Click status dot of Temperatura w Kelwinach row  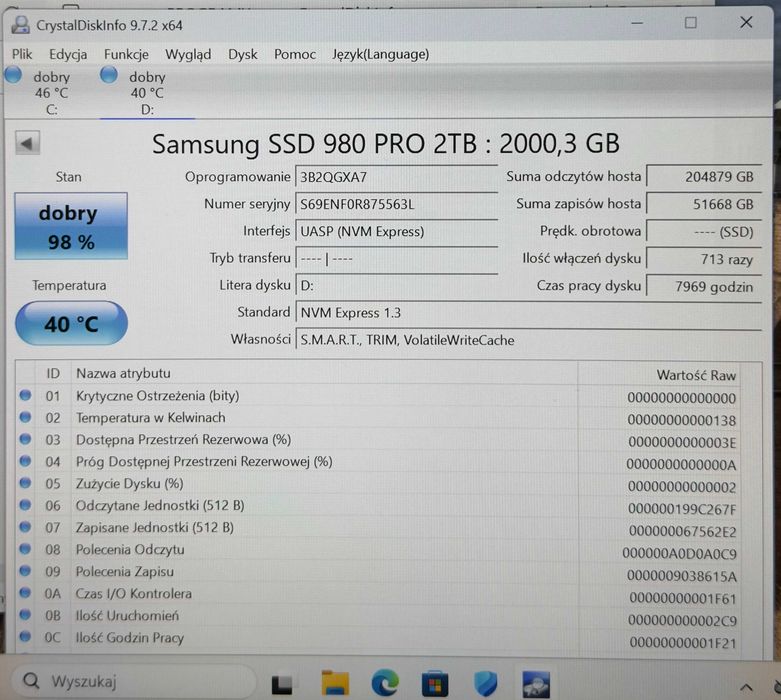pos(25,418)
